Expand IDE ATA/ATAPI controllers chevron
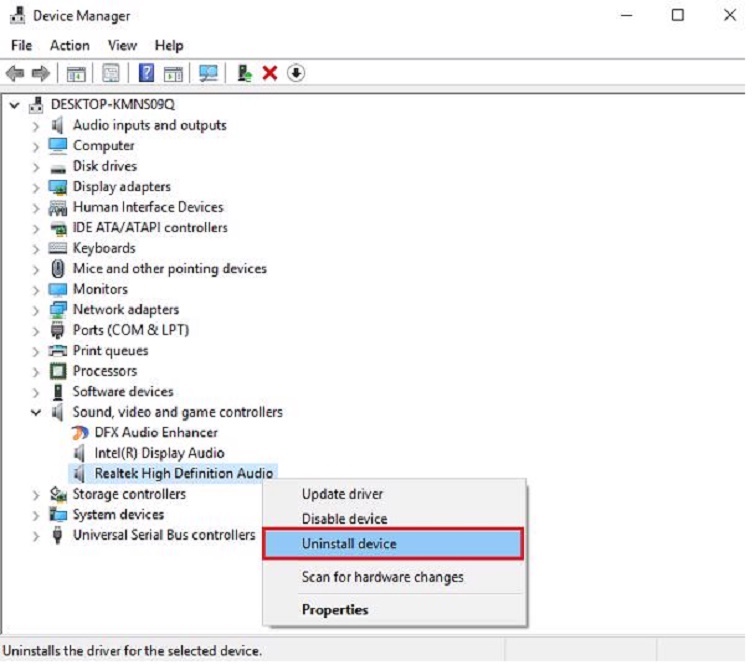 point(36,229)
